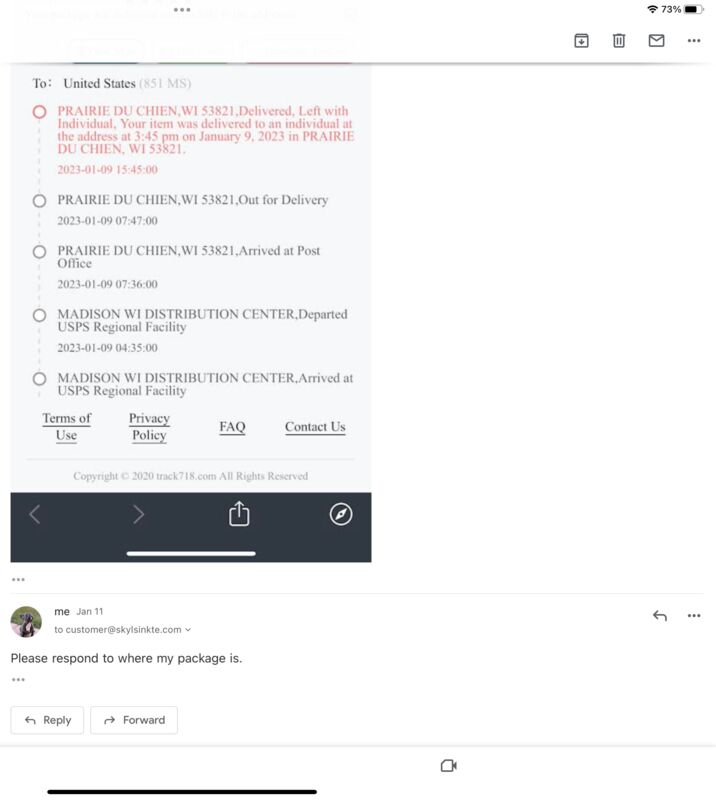The image size is (716, 800).
Task: Tap the archive icon in top toolbar
Action: (x=581, y=40)
